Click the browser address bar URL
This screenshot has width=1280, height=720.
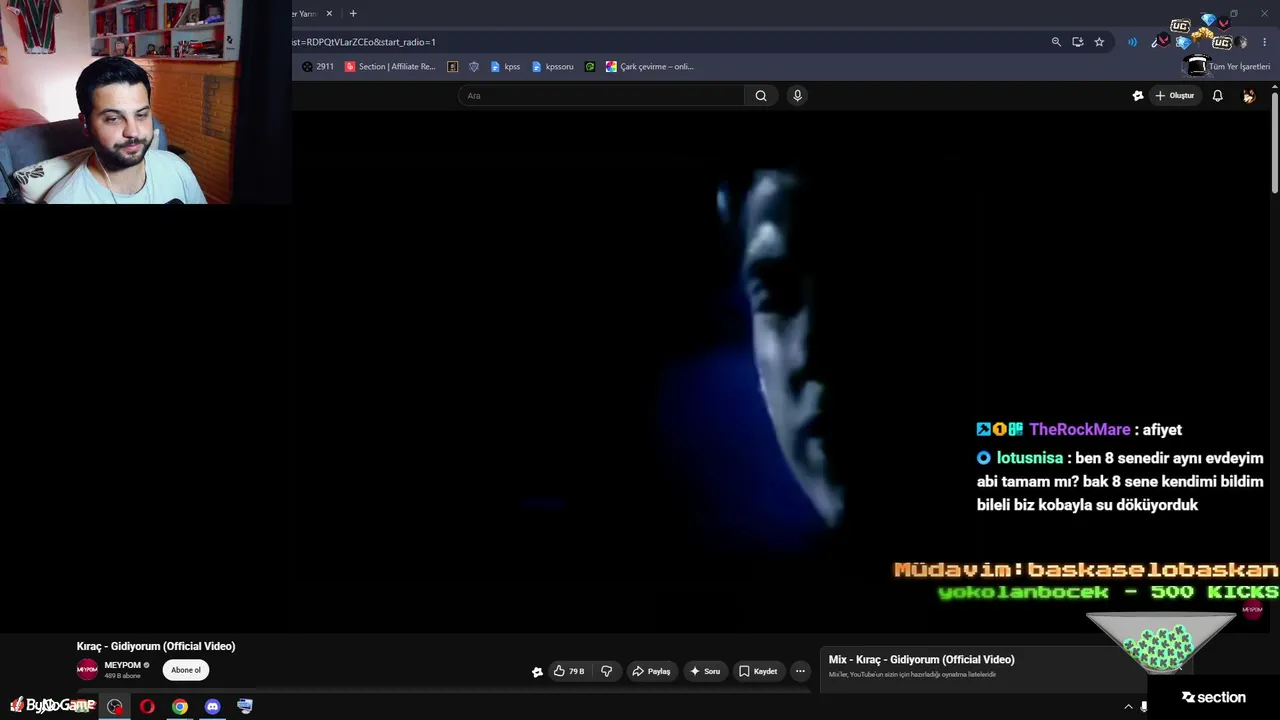point(364,42)
